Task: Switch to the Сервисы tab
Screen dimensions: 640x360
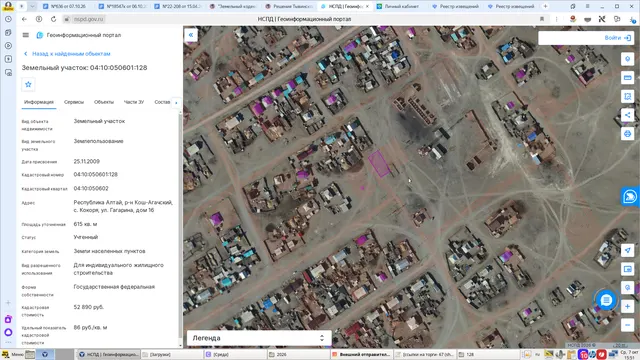Action: [x=74, y=102]
